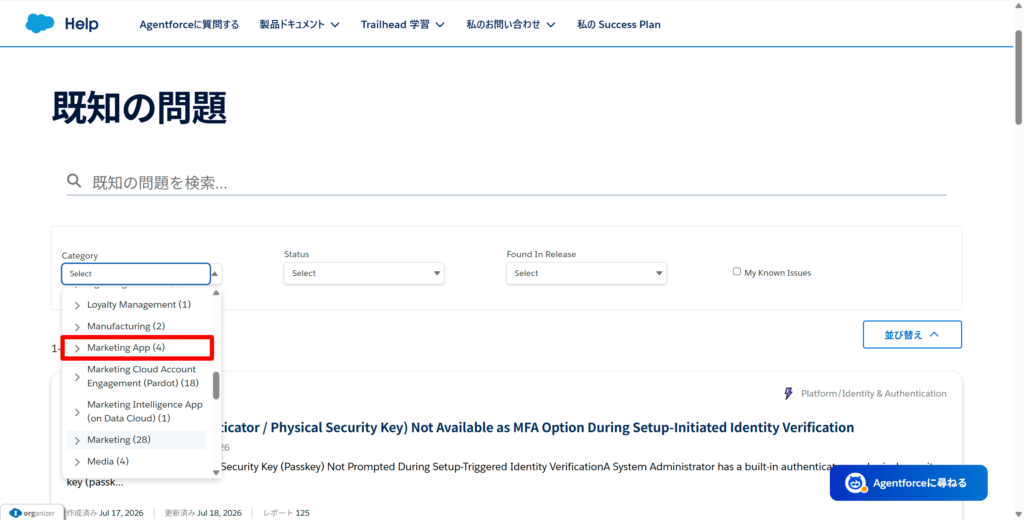The width and height of the screenshot is (1024, 520).
Task: Click the lightning bolt category icon
Action: pyautogui.click(x=788, y=393)
